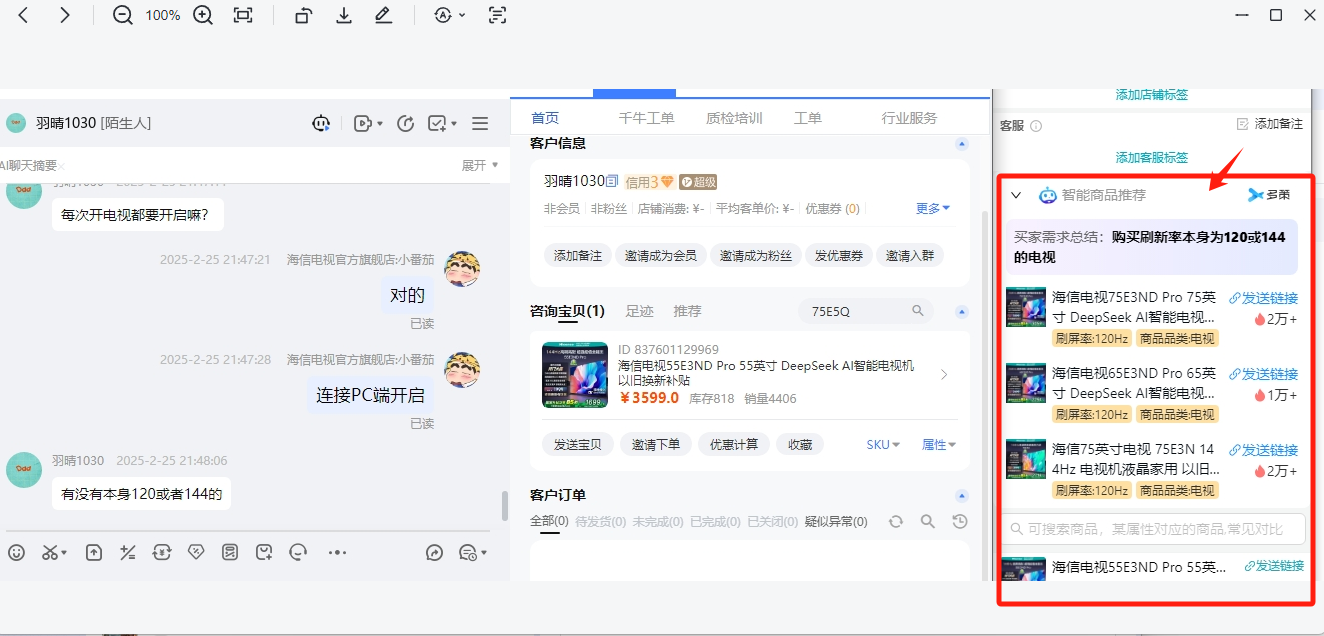Switch to the 推荐 tab beside 足迹
1324x636 pixels.
687,311
